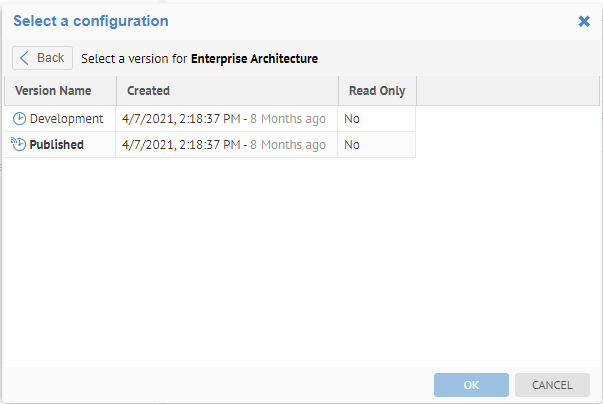Click the Enterprise Architecture label

254,59
